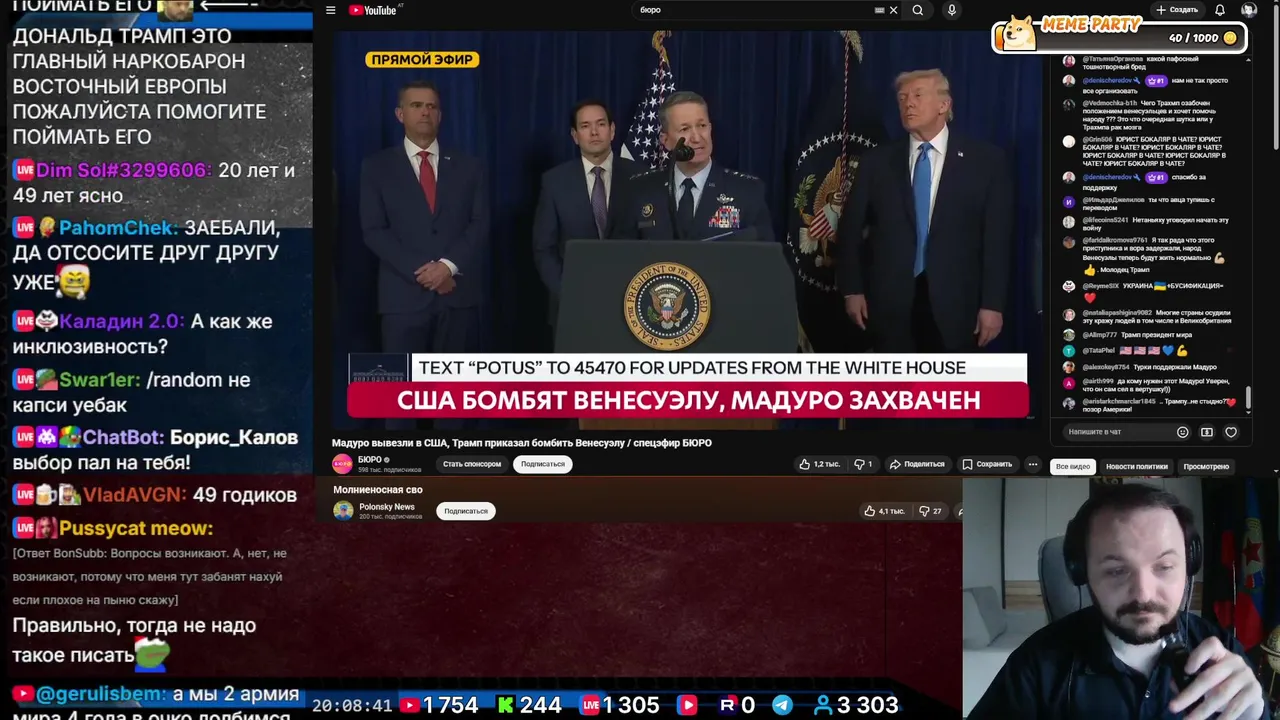Viewport: 1280px width, 720px height.
Task: Click the total viewers person icon (3 303)
Action: coord(823,705)
